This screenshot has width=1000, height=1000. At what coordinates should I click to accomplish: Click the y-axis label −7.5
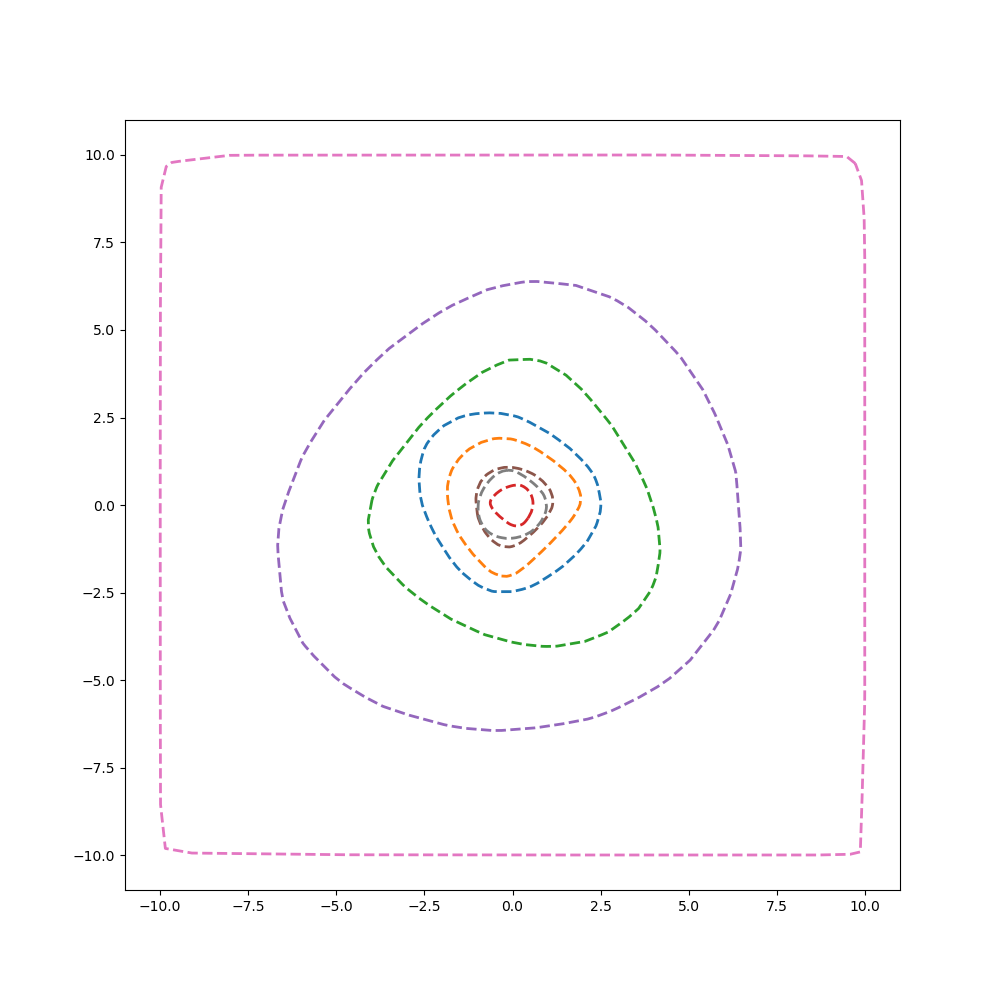point(99,768)
